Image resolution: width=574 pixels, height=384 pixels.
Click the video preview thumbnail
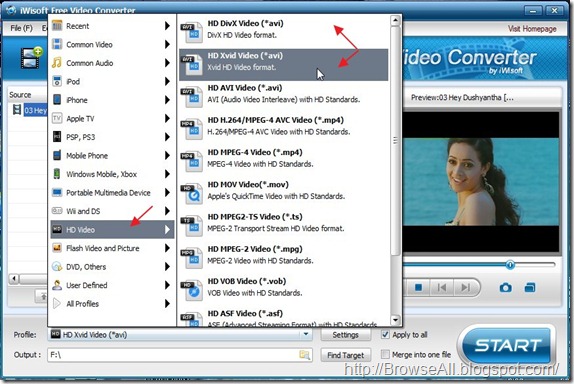[x=481, y=182]
